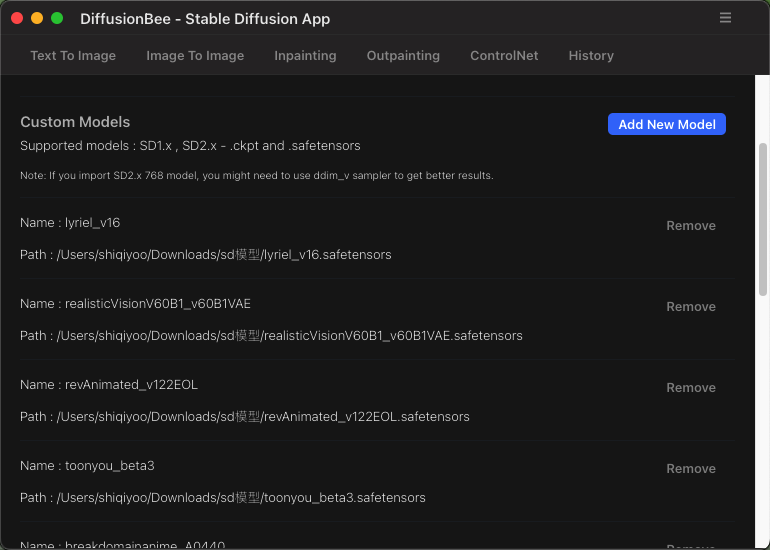Open the hamburger menu icon
This screenshot has width=770, height=550.
click(x=725, y=18)
